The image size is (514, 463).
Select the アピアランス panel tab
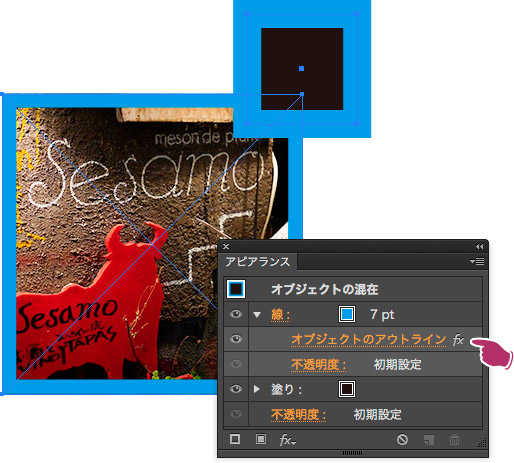(x=257, y=262)
